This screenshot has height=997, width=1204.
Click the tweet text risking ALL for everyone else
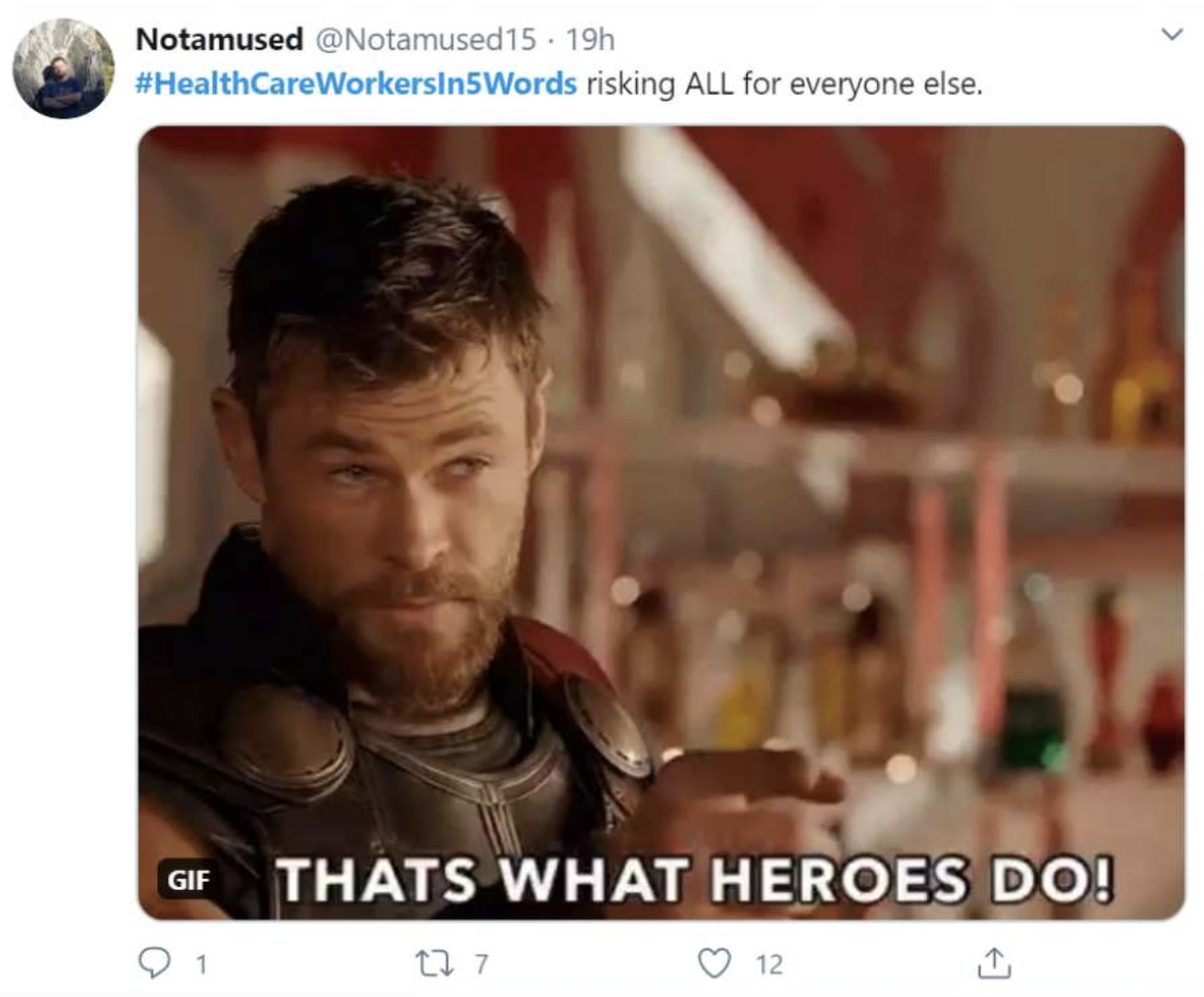coord(784,83)
